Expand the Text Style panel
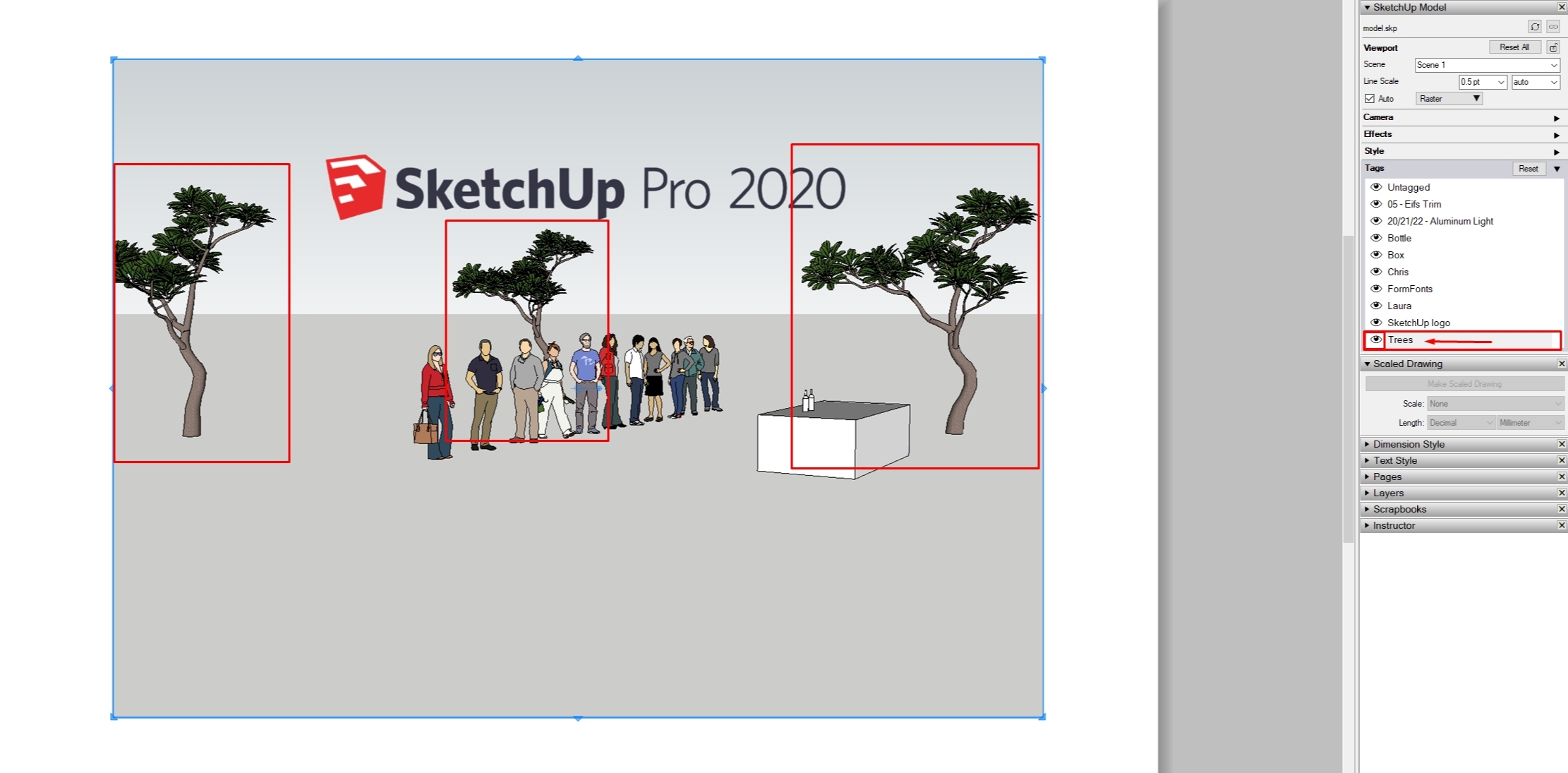 [x=1367, y=460]
